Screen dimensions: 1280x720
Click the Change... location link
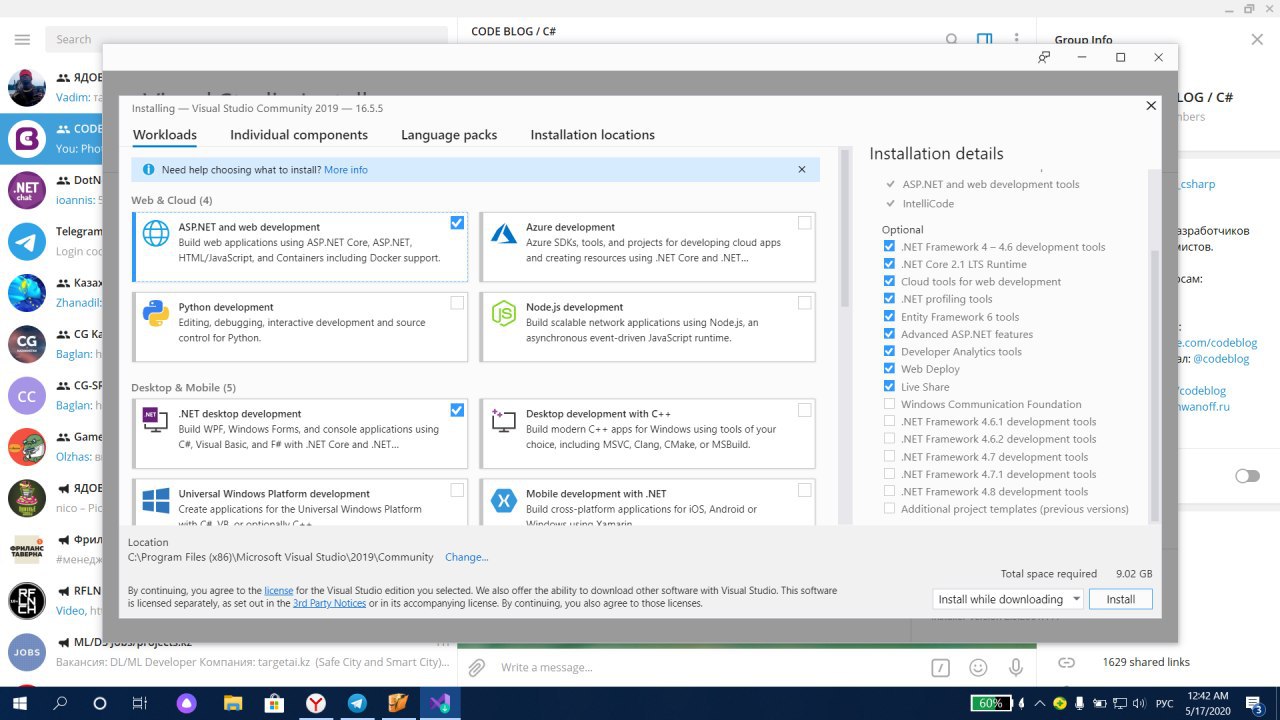click(x=467, y=557)
